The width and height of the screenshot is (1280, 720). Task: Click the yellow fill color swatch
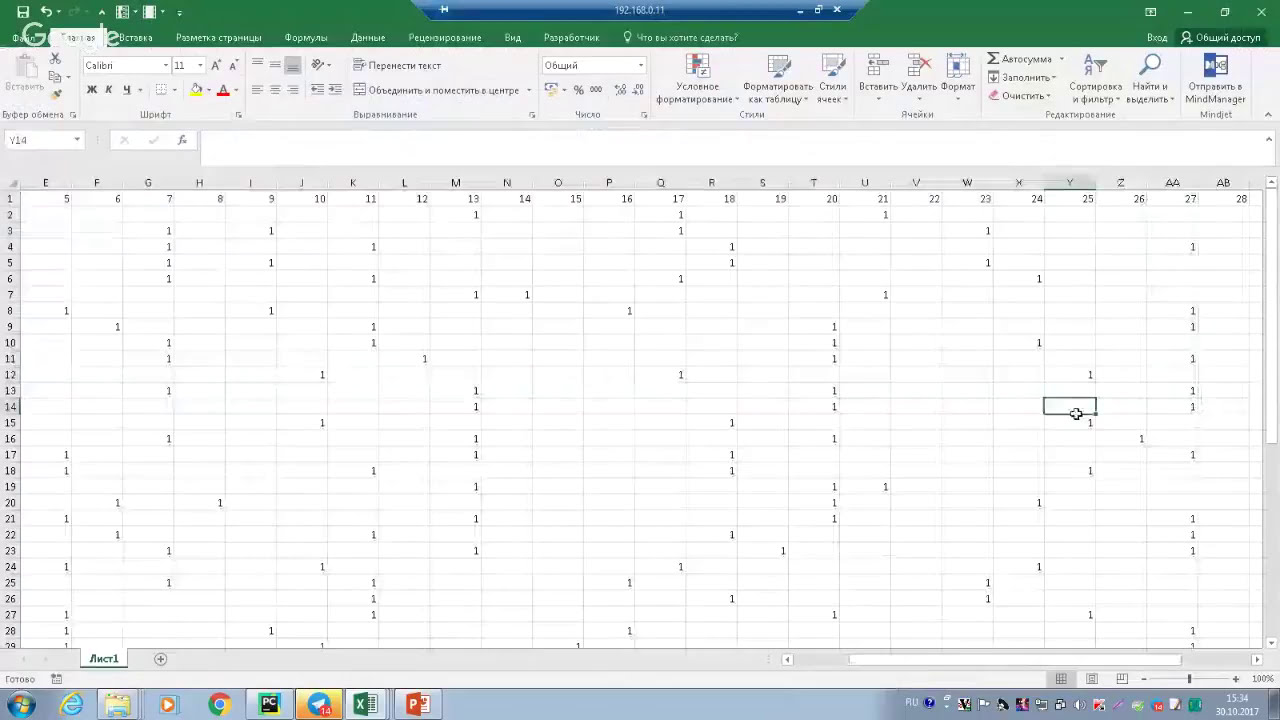[197, 90]
